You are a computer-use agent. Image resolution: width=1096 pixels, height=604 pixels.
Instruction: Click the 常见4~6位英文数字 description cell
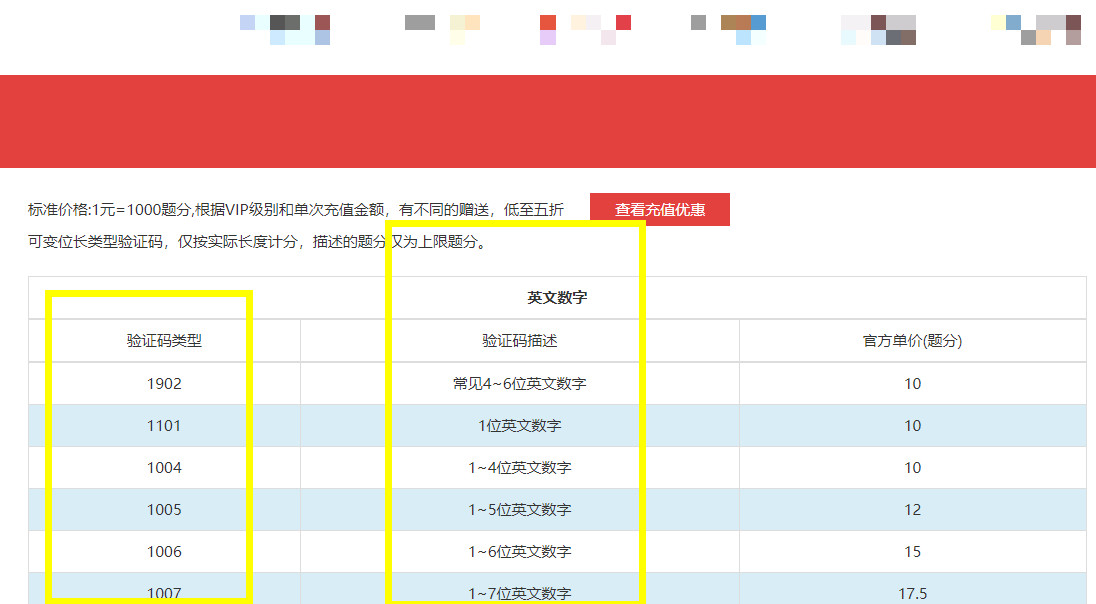[519, 383]
